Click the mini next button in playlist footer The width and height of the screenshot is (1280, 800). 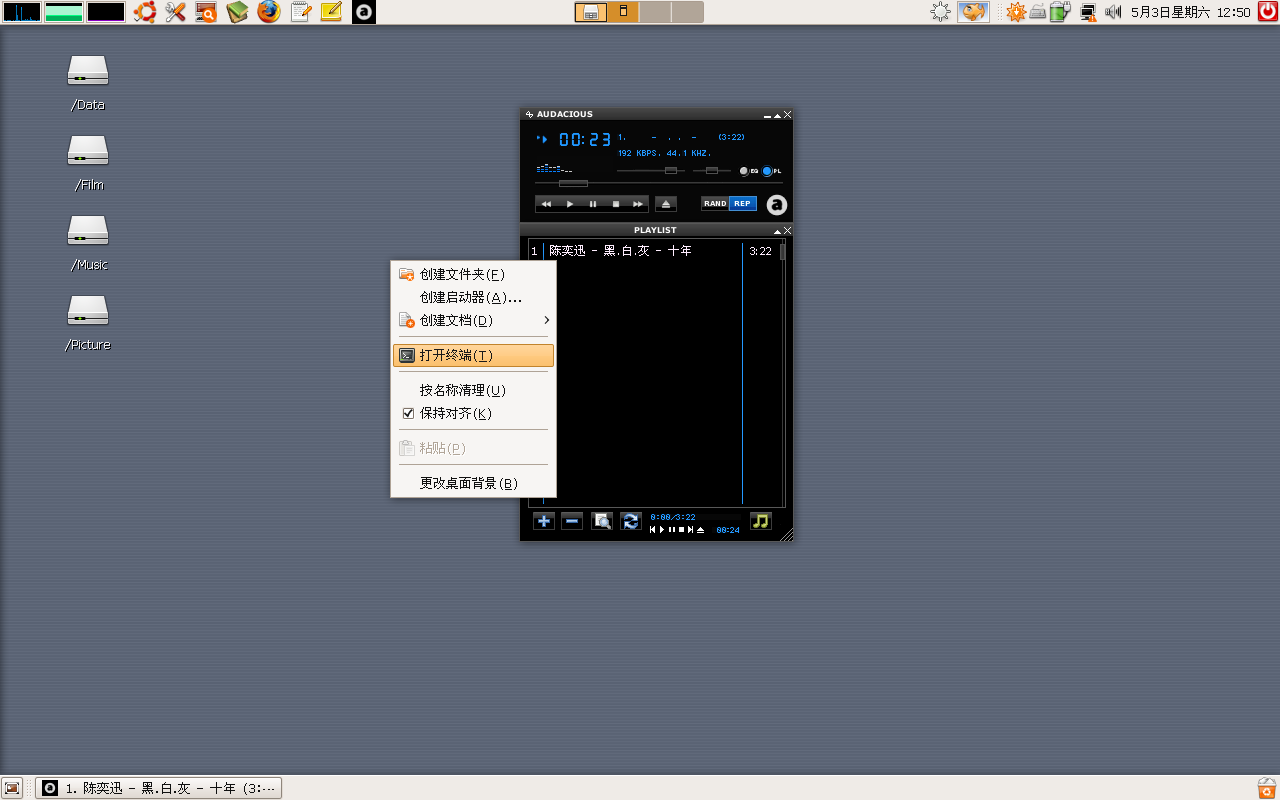(690, 530)
